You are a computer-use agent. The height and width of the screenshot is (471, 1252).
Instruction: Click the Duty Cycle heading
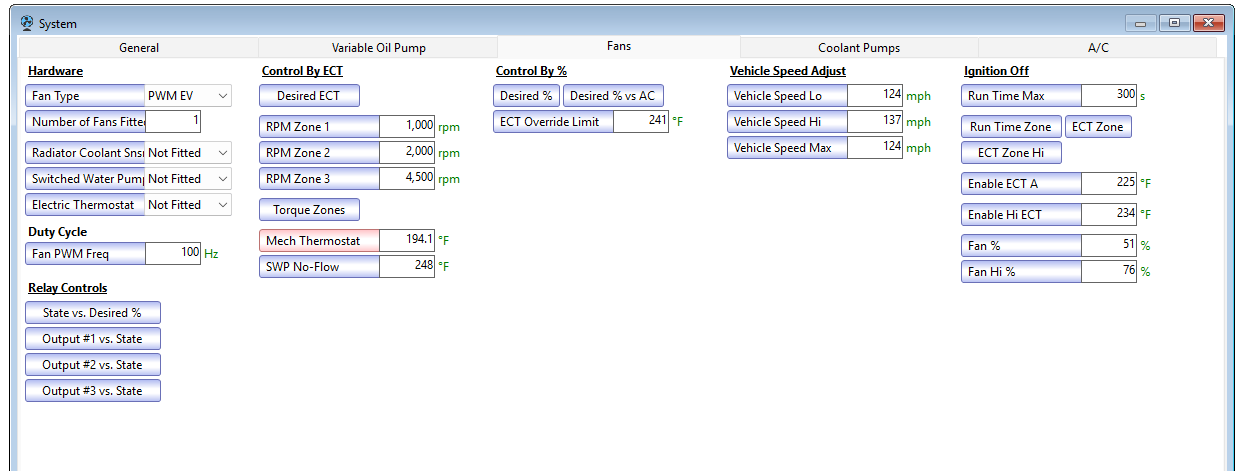pyautogui.click(x=57, y=232)
